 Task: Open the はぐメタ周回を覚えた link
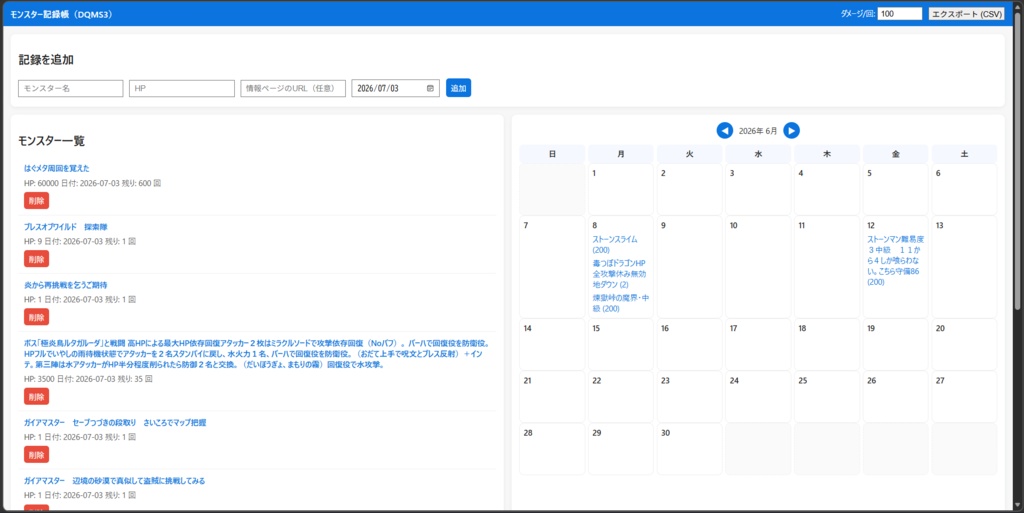[57, 168]
